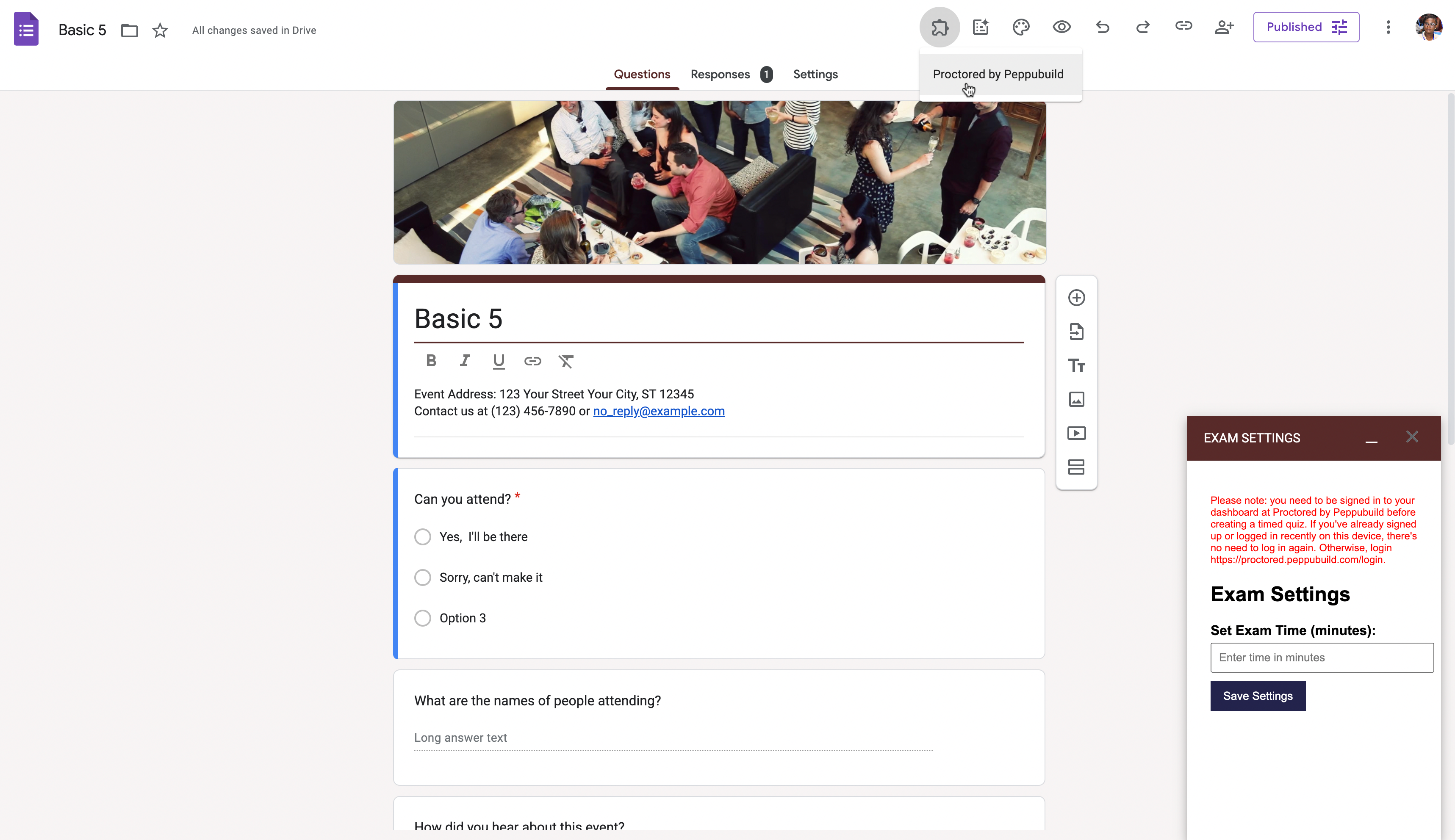Click the add section icon
Screen dimensions: 1455x840
click(x=1076, y=467)
